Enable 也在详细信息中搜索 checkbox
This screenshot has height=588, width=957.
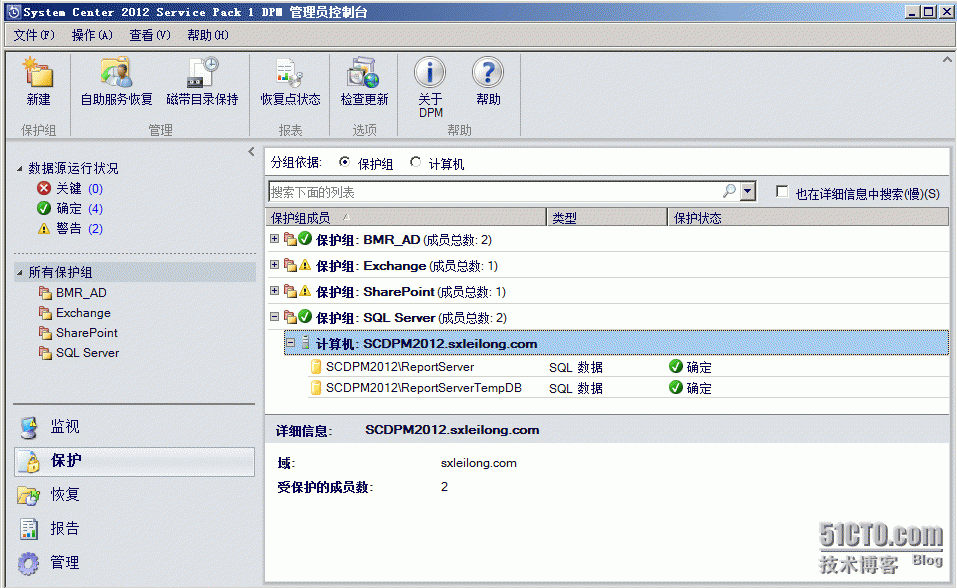click(782, 192)
